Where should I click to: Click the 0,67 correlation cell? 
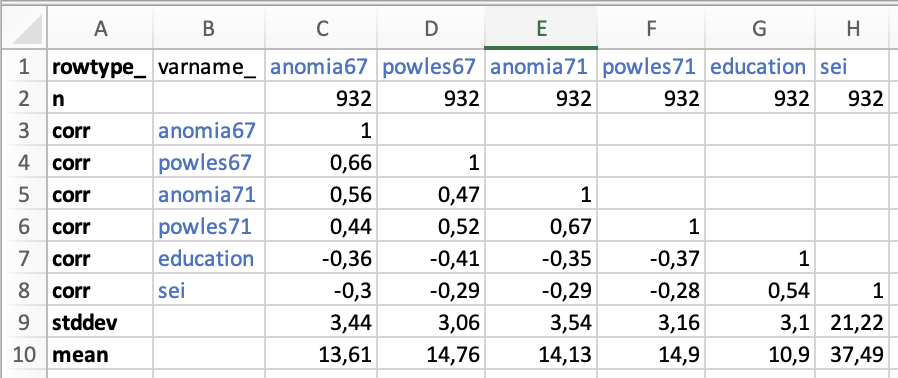click(541, 227)
